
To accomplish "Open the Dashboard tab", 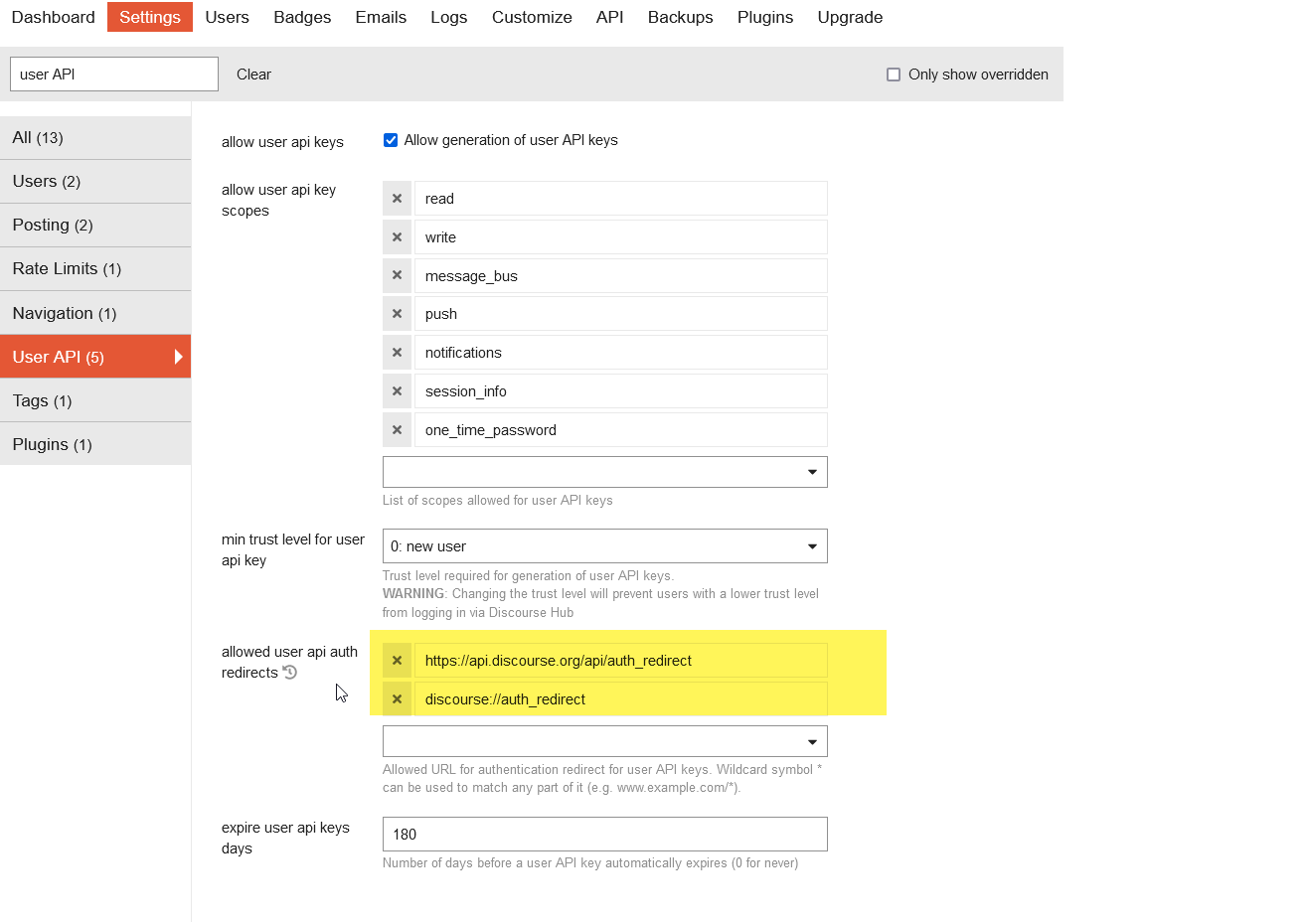I will click(54, 17).
